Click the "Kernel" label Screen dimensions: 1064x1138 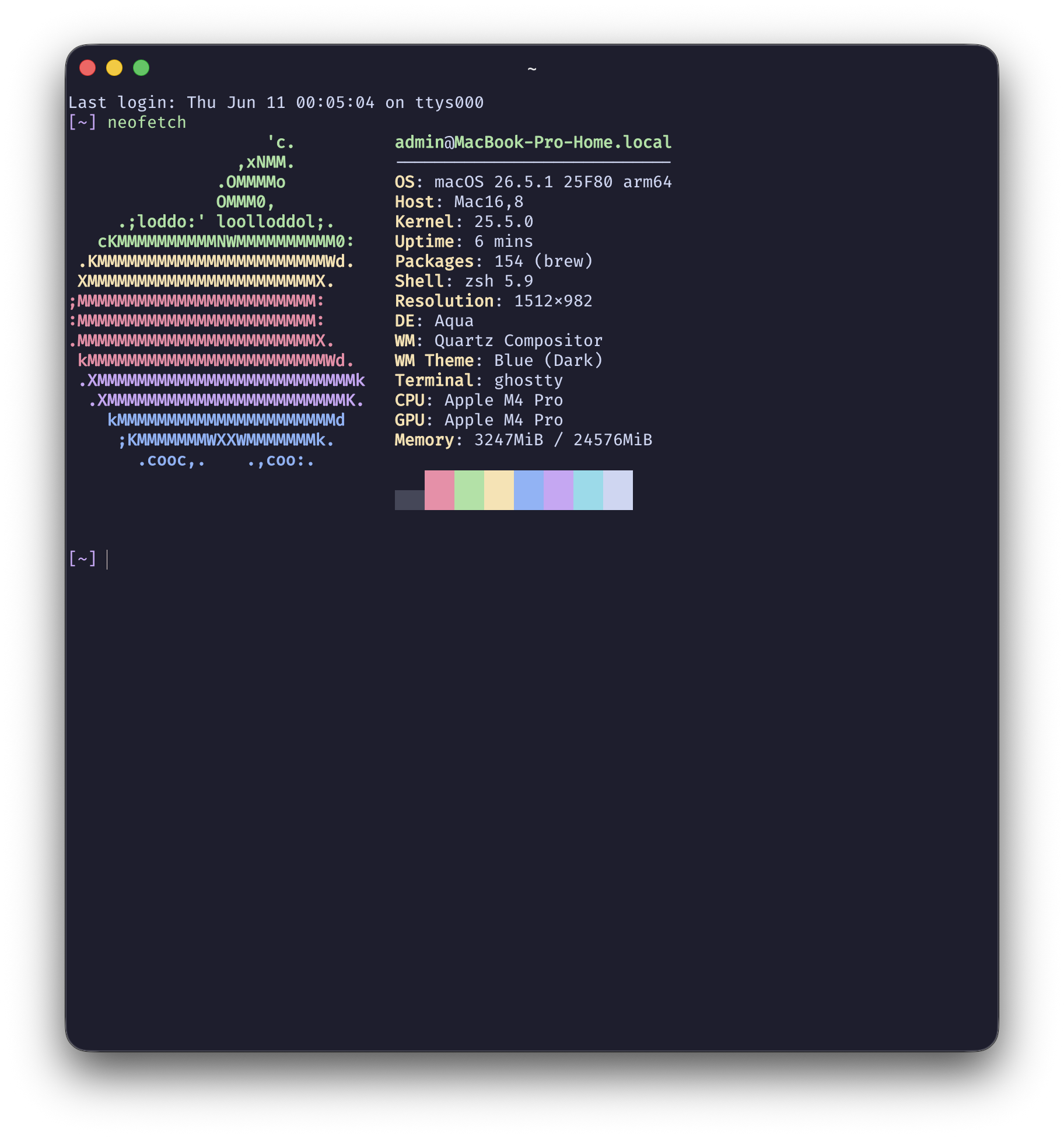(x=424, y=222)
